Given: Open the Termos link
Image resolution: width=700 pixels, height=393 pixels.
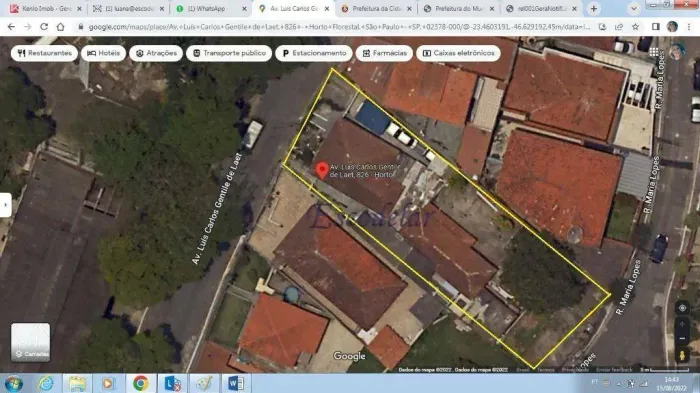Looking at the screenshot, I should tap(546, 370).
